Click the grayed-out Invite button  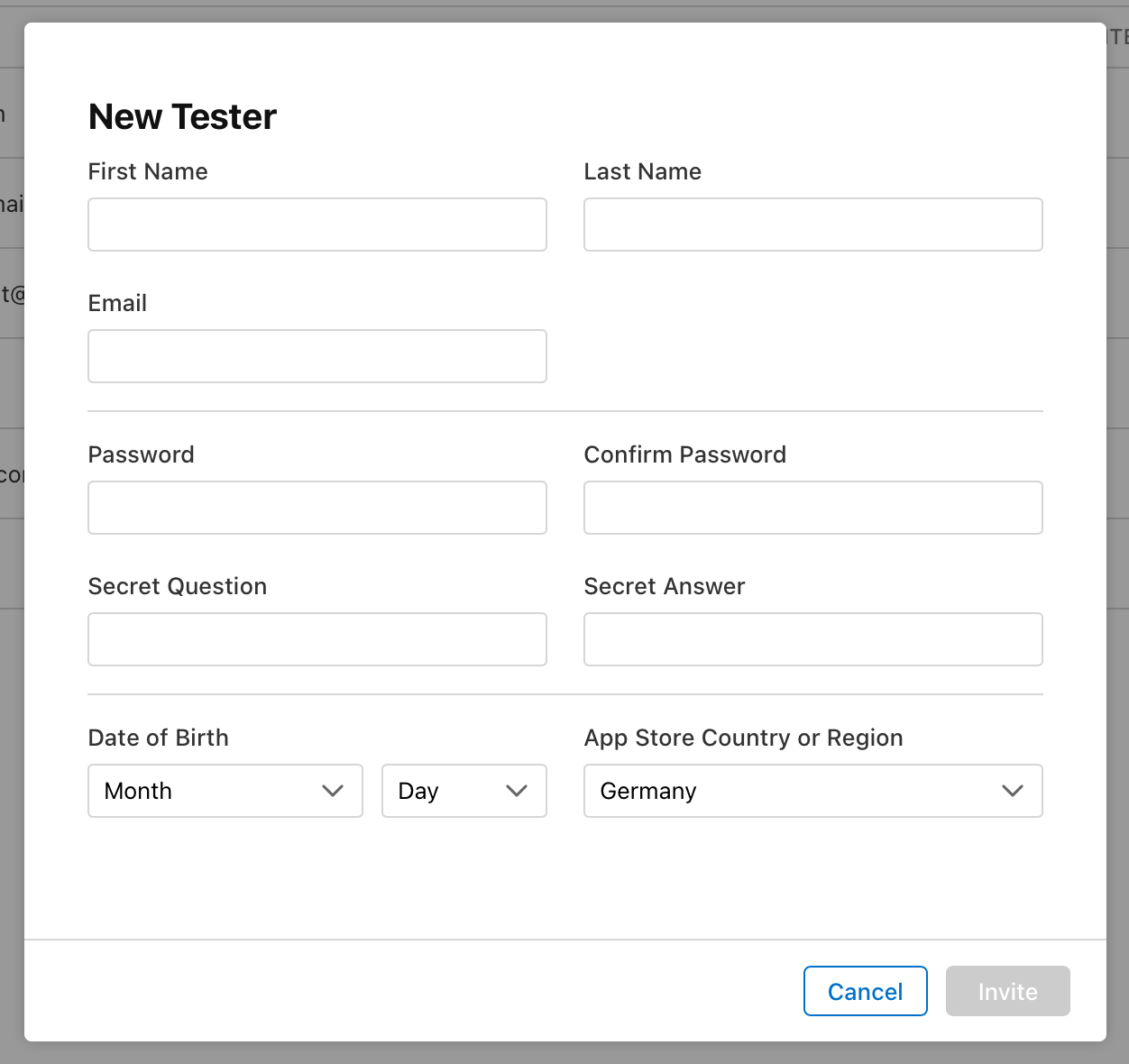(1008, 991)
